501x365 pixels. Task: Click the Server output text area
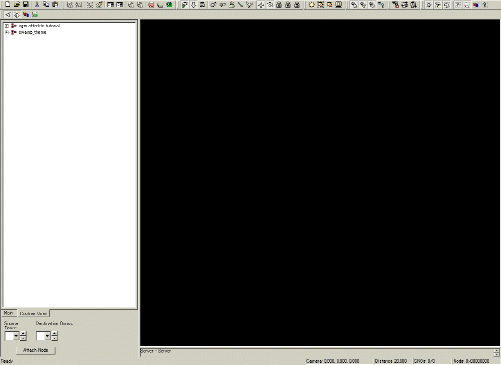pyautogui.click(x=317, y=352)
